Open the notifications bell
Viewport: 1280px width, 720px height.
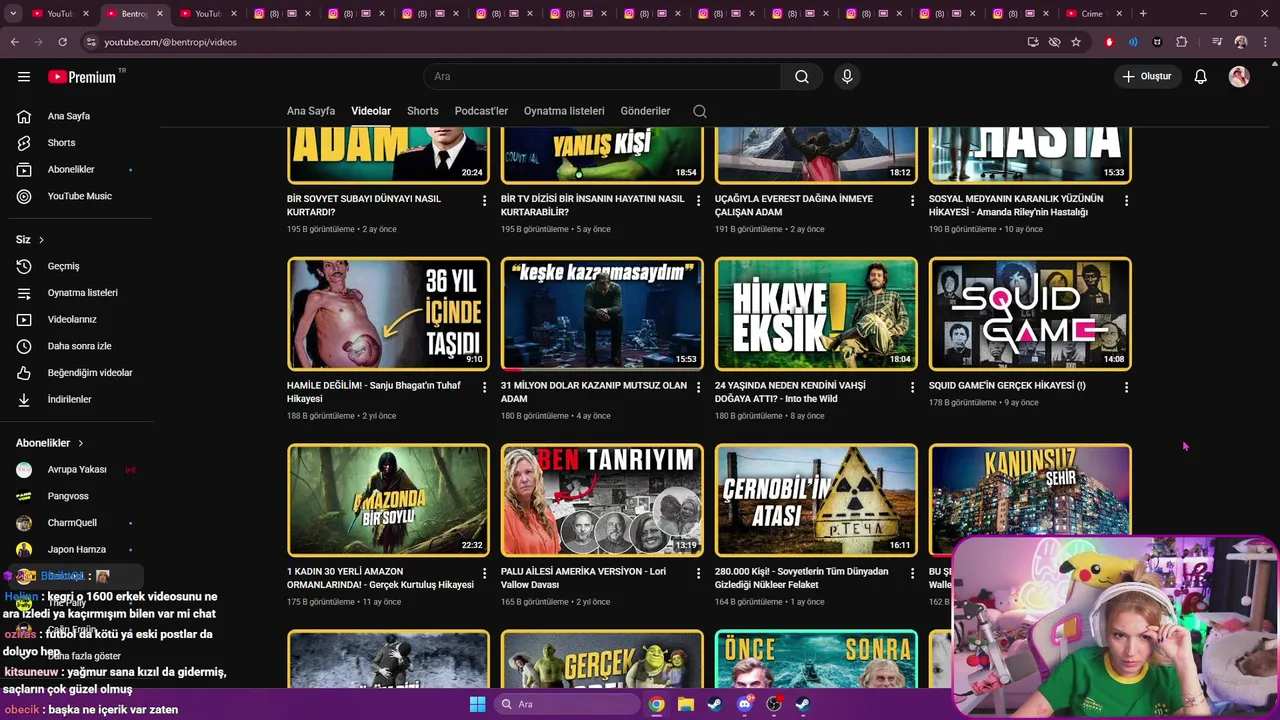tap(1200, 77)
